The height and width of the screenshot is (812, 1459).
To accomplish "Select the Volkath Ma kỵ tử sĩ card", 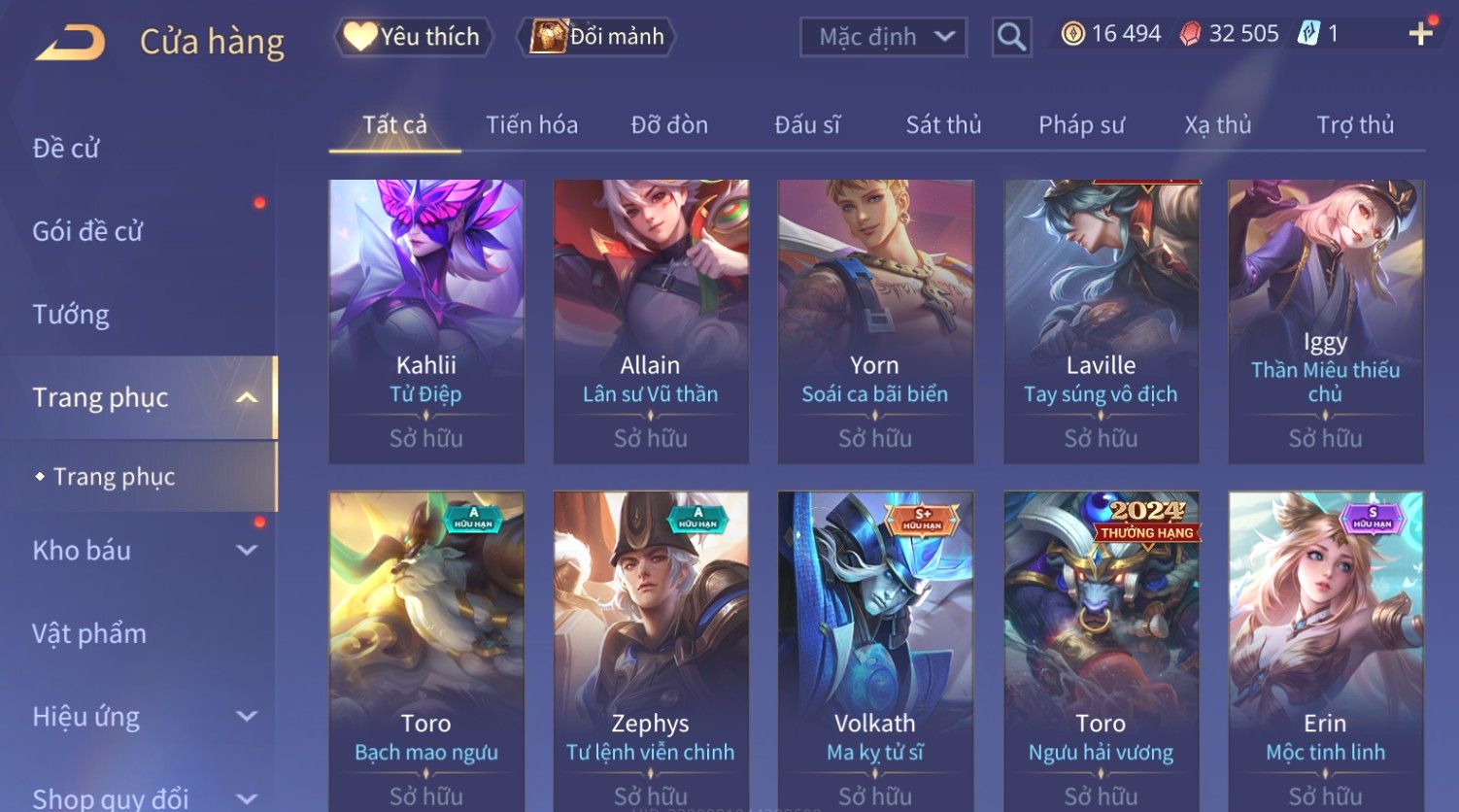I will (875, 651).
